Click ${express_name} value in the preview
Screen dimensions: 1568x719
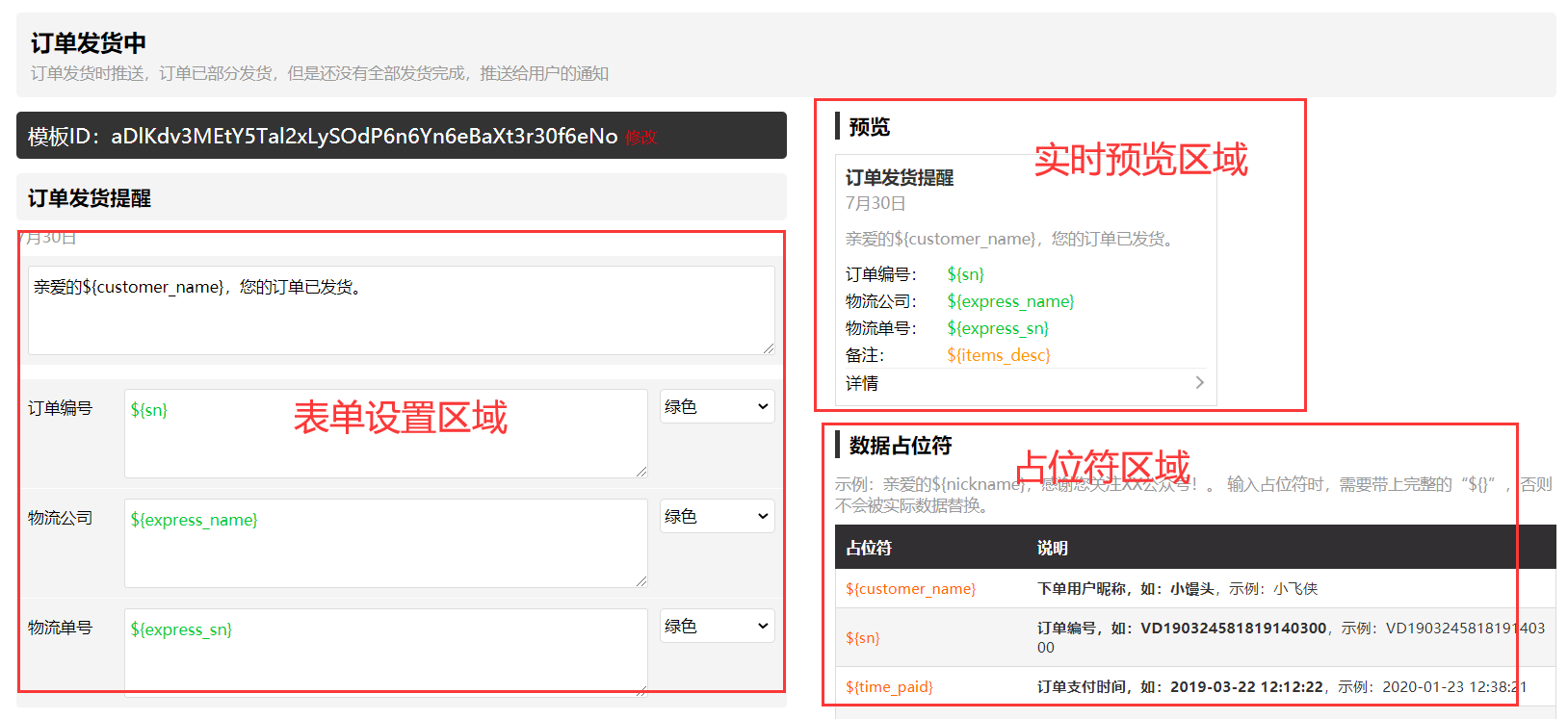(x=1010, y=301)
